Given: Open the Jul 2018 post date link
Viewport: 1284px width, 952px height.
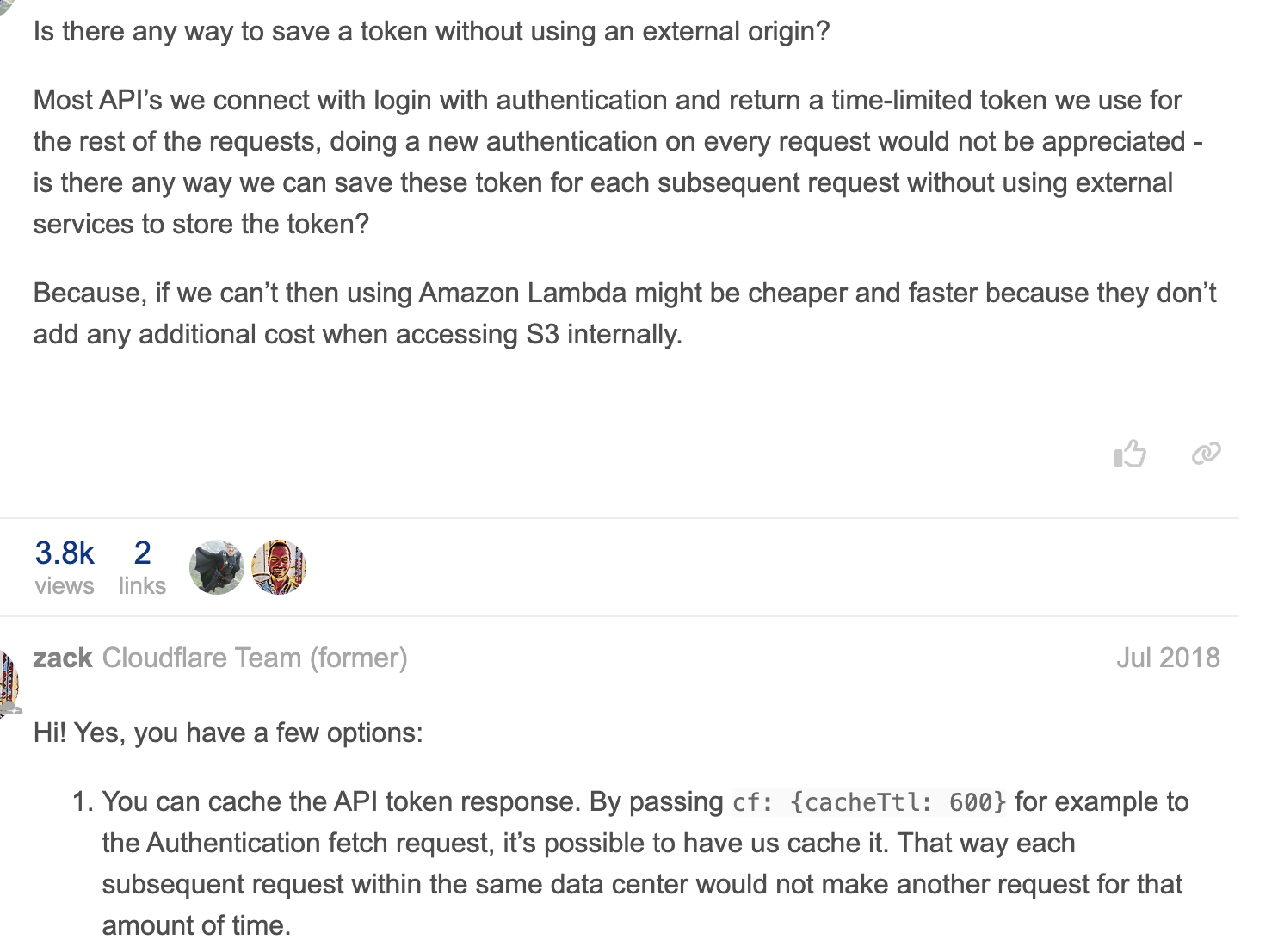Looking at the screenshot, I should pyautogui.click(x=1168, y=658).
